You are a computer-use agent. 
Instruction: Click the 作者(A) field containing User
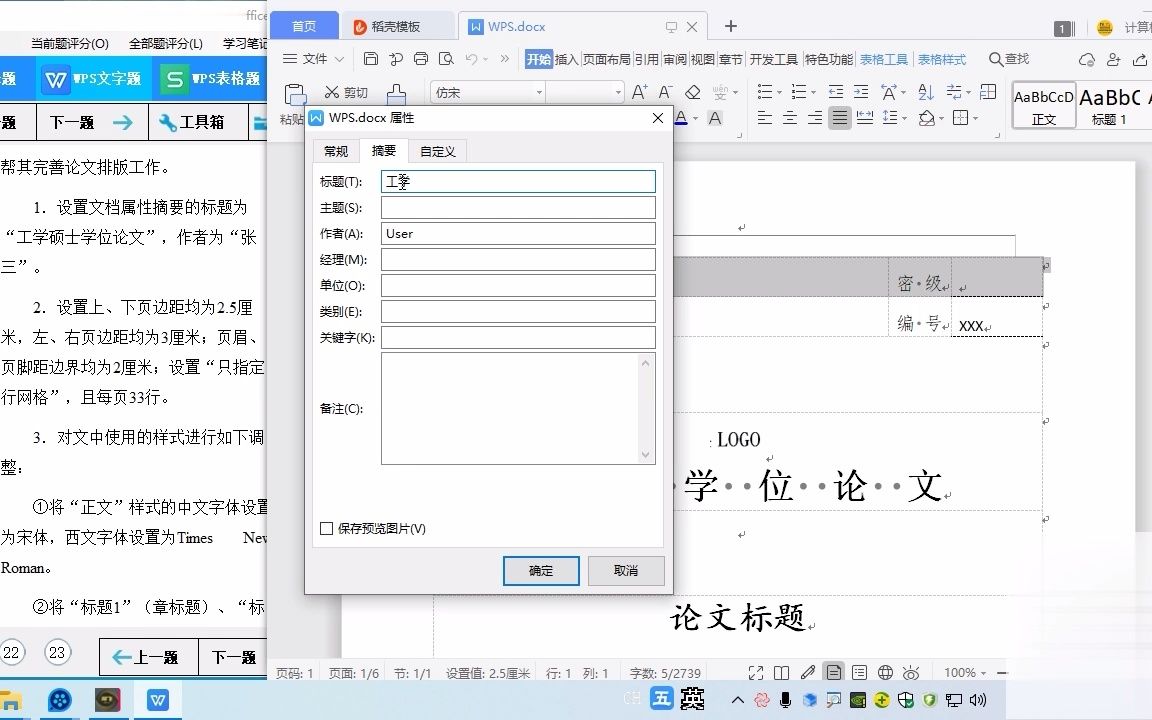coord(518,234)
